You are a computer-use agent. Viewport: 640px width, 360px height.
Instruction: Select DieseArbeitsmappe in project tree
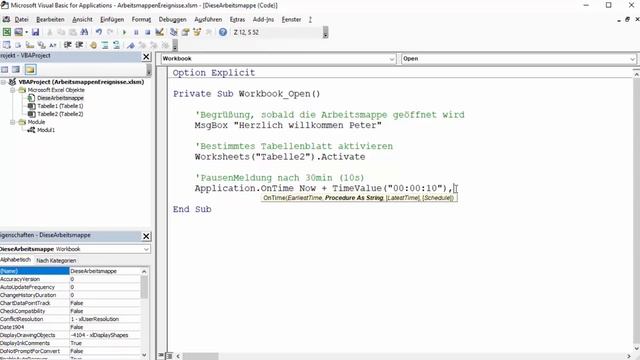click(60, 98)
